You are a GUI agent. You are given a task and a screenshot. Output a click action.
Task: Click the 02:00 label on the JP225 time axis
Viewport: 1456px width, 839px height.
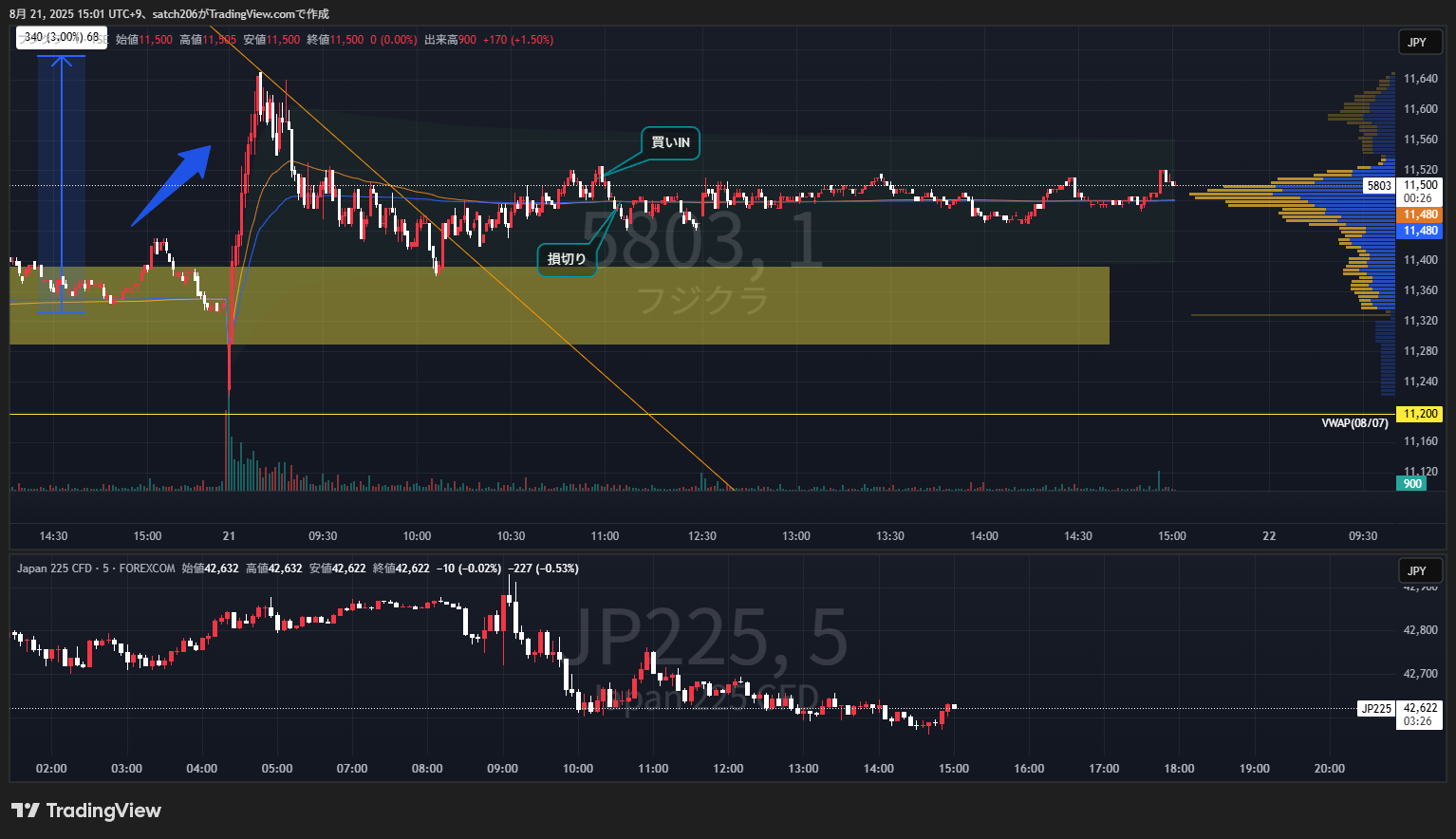coord(51,769)
